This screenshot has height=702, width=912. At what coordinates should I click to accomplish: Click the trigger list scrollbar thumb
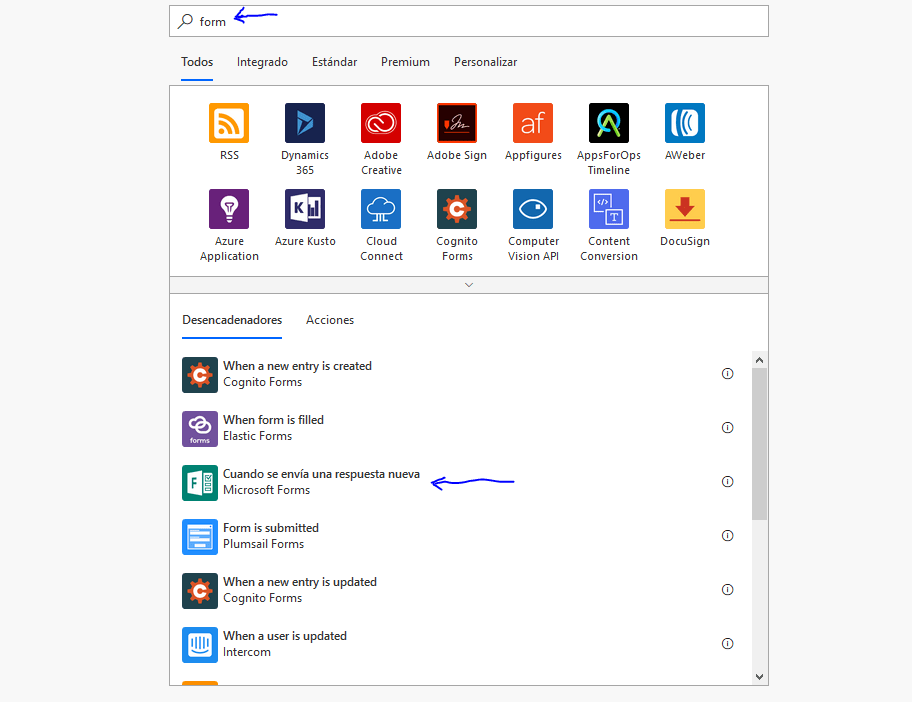click(759, 444)
